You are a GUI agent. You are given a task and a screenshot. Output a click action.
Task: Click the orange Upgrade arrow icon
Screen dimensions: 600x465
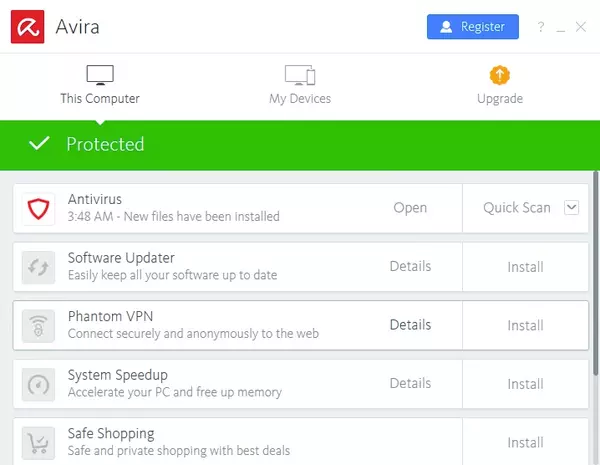[499, 76]
